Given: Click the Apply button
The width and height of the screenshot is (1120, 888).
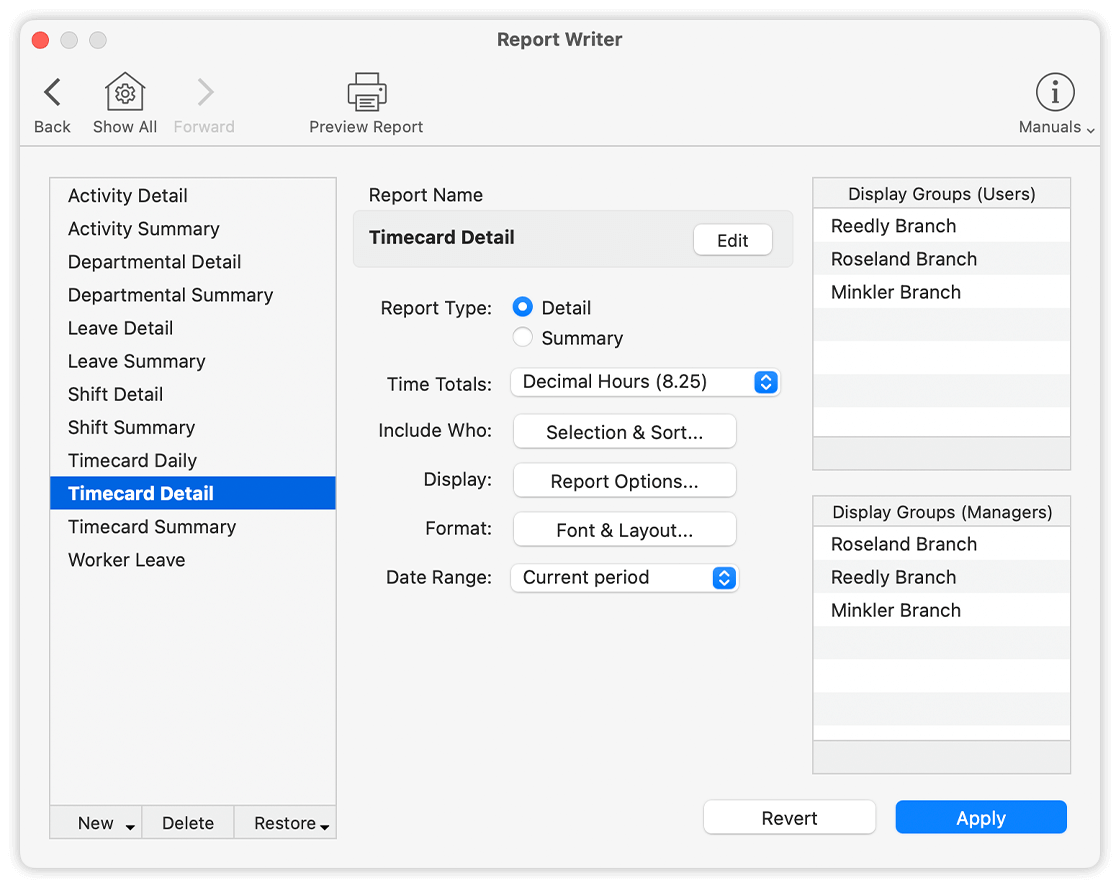Looking at the screenshot, I should tap(980, 818).
